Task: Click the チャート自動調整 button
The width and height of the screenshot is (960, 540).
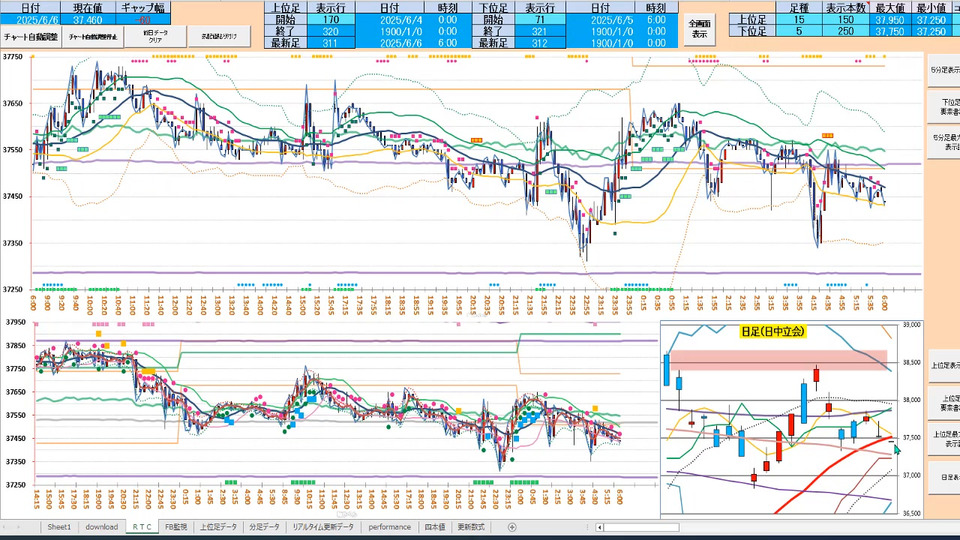Action: coord(31,35)
